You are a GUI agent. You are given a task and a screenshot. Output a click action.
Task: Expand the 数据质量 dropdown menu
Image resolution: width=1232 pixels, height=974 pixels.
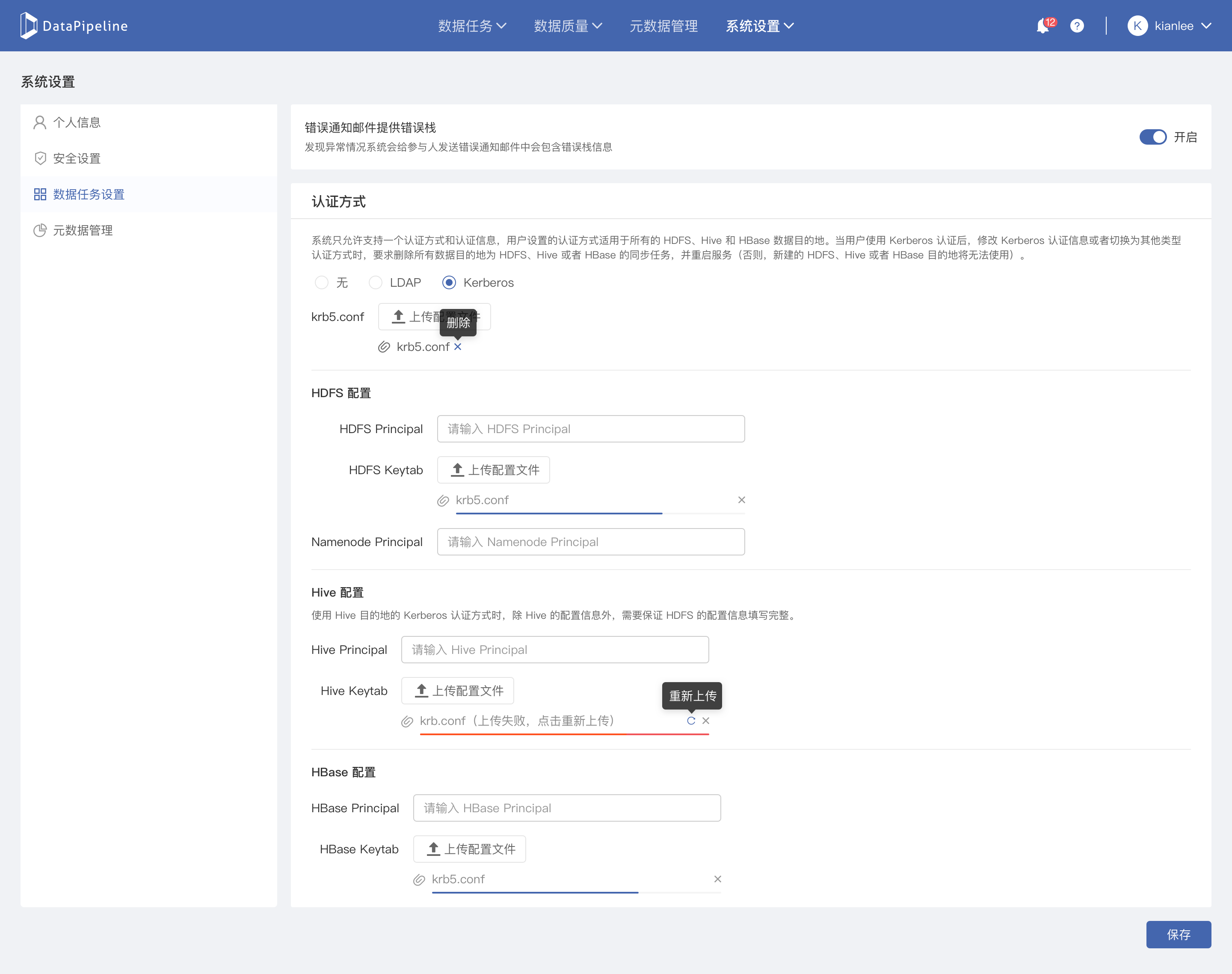point(567,26)
